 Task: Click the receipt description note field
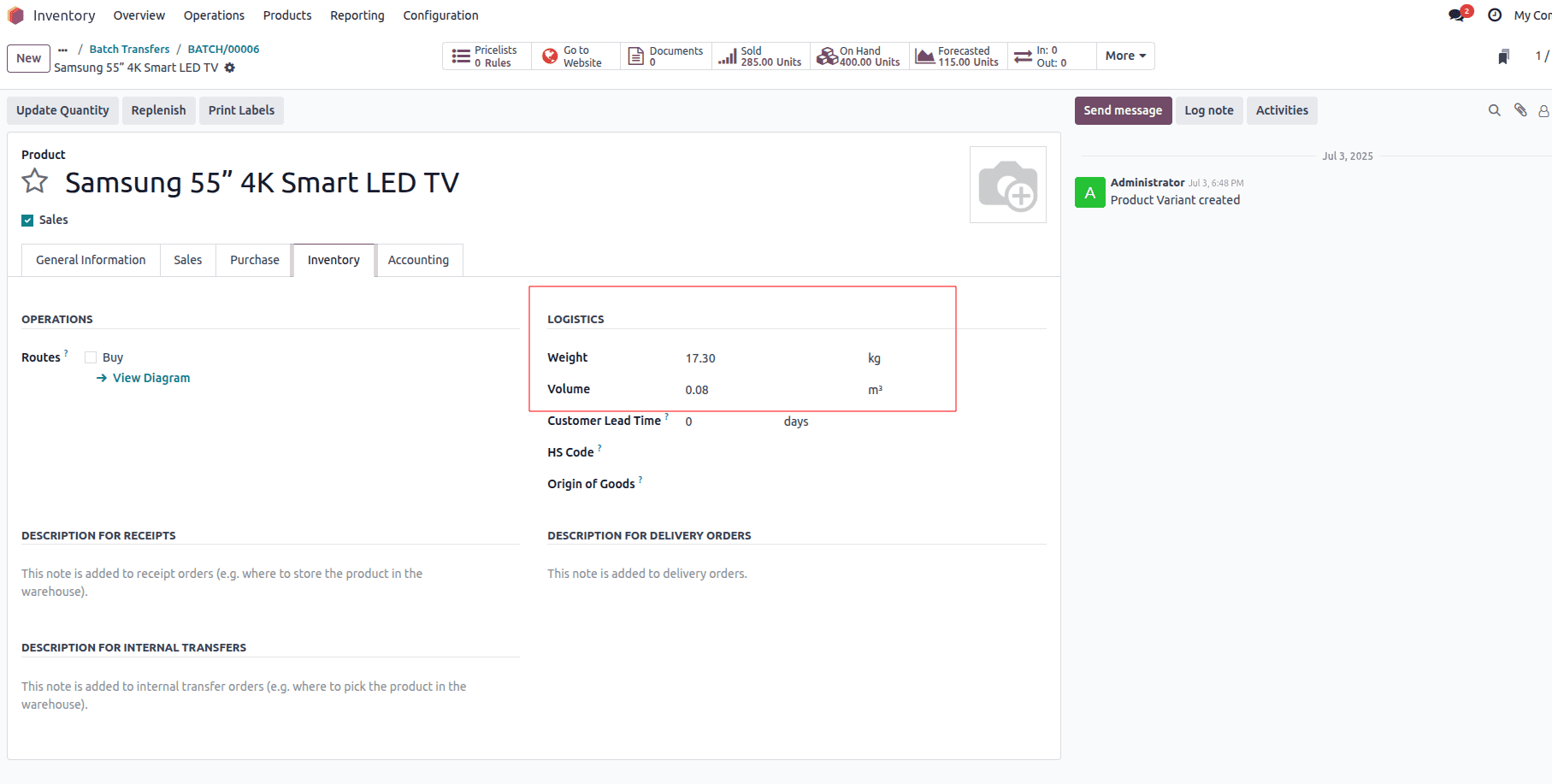270,582
